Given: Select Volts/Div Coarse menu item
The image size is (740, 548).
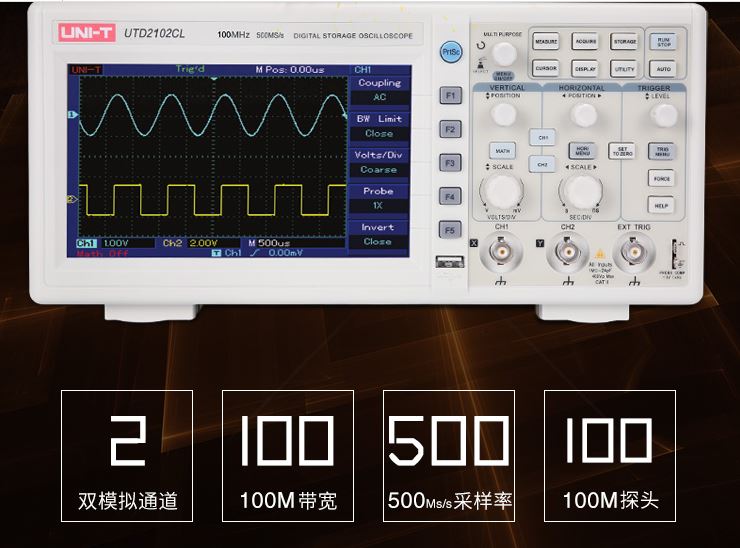Looking at the screenshot, I should pyautogui.click(x=379, y=162).
